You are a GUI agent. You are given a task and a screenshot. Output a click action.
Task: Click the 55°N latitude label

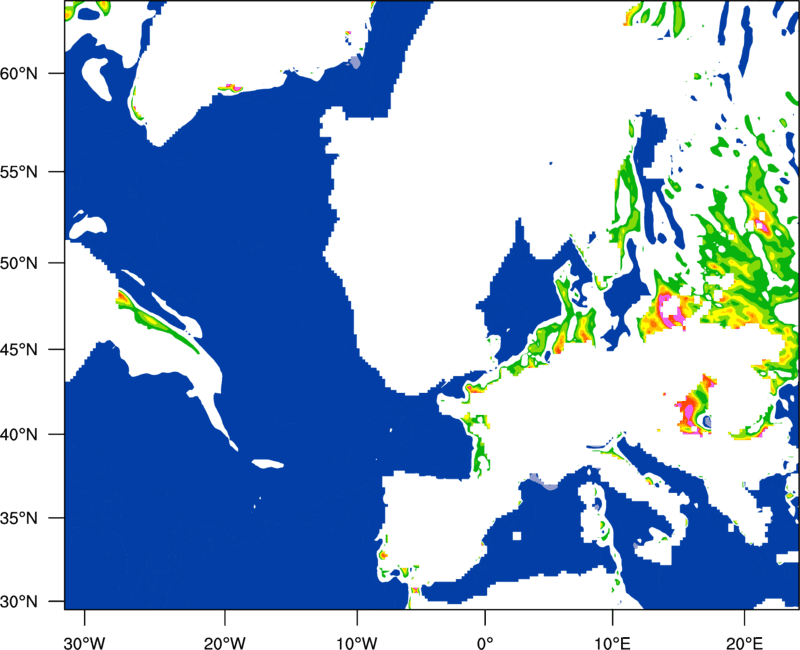[19, 172]
